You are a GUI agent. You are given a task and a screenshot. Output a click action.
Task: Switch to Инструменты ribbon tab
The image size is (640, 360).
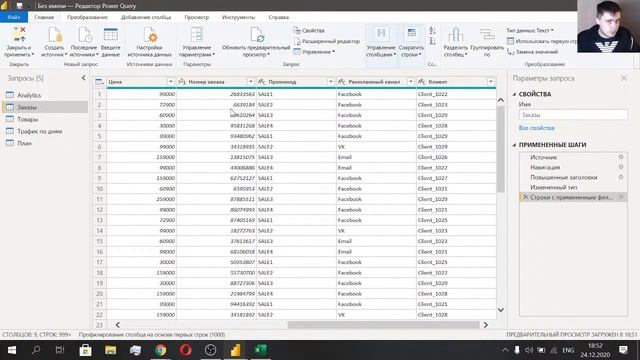click(x=238, y=17)
